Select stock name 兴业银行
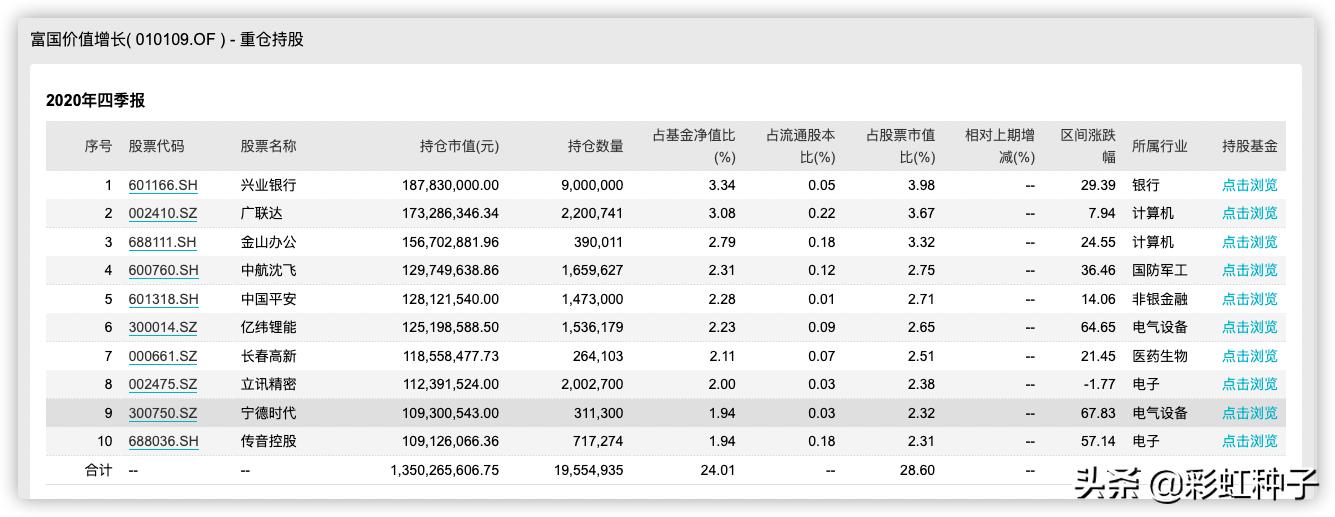The height and width of the screenshot is (517, 1335). coord(268,185)
